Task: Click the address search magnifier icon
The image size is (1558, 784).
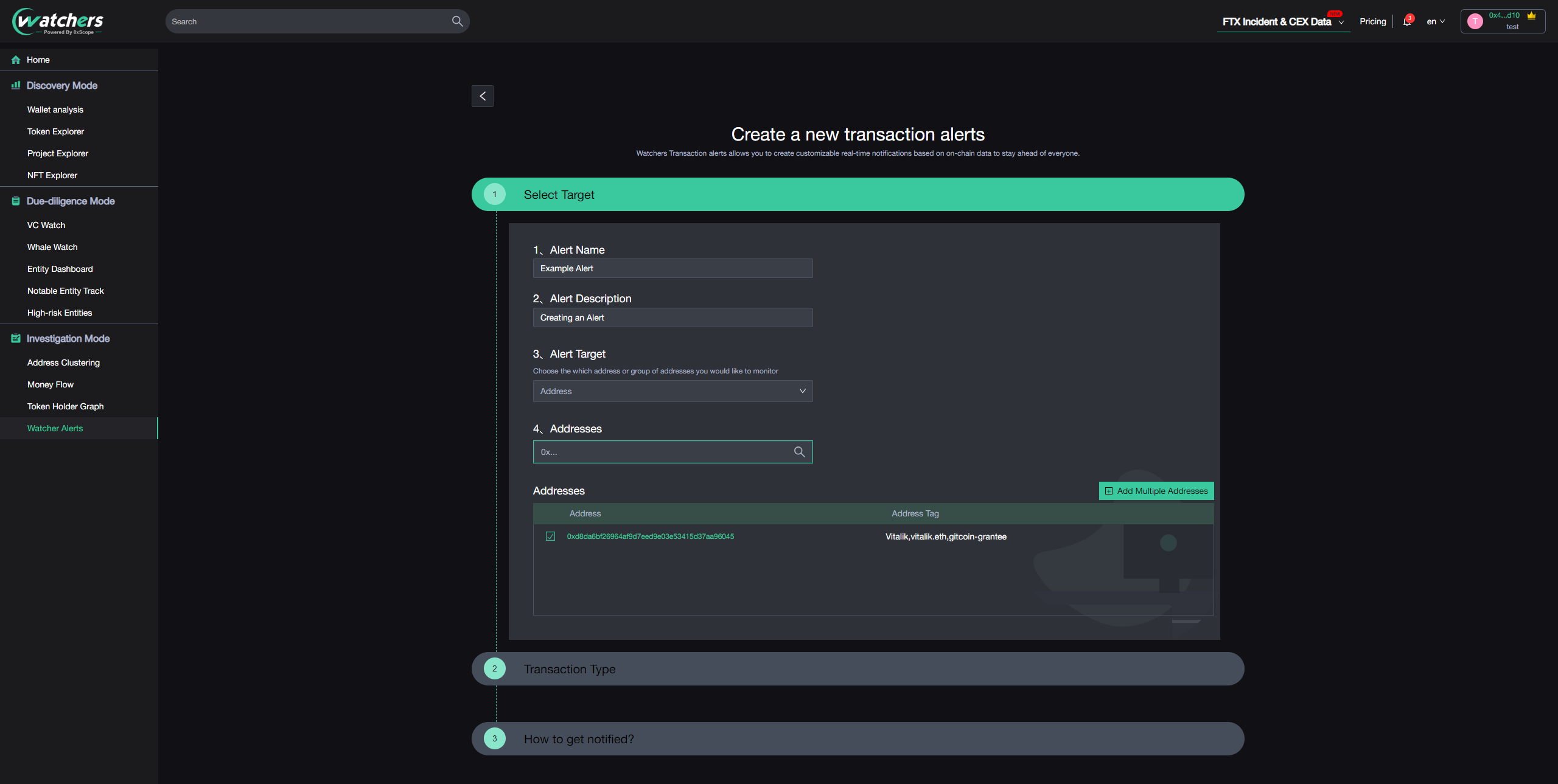Action: 799,452
